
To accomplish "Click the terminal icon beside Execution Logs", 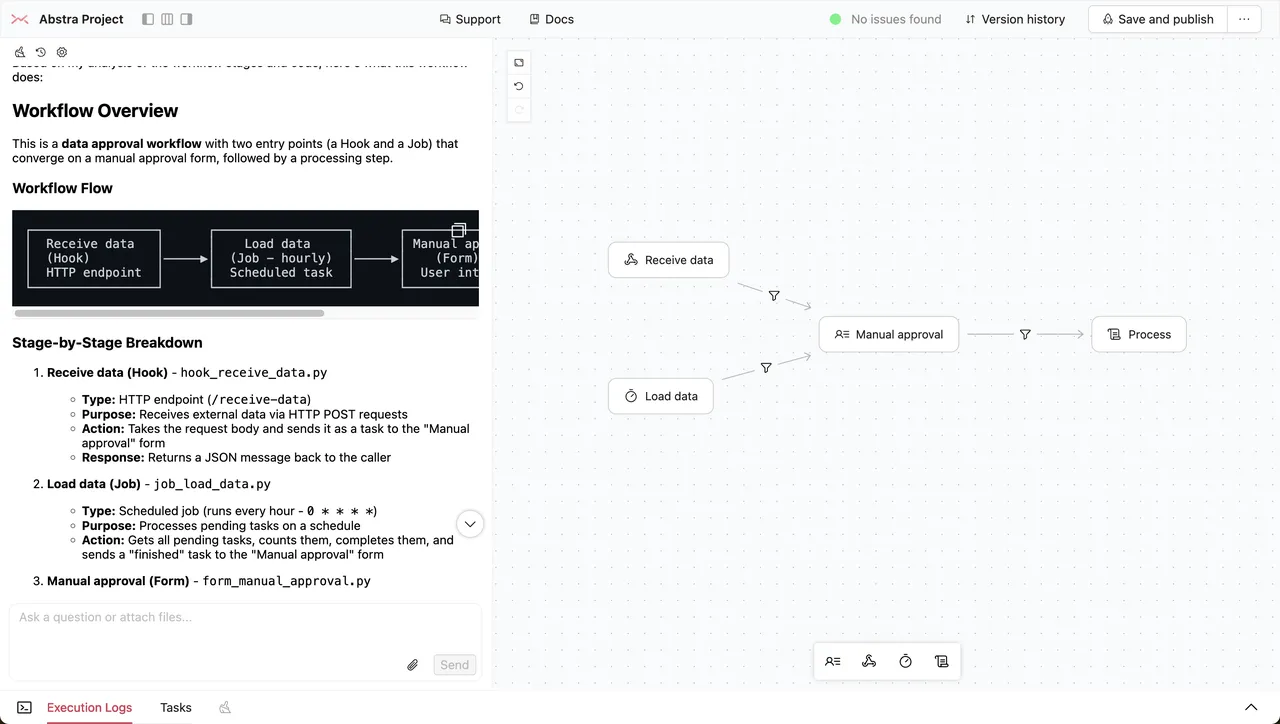I will click(x=24, y=707).
